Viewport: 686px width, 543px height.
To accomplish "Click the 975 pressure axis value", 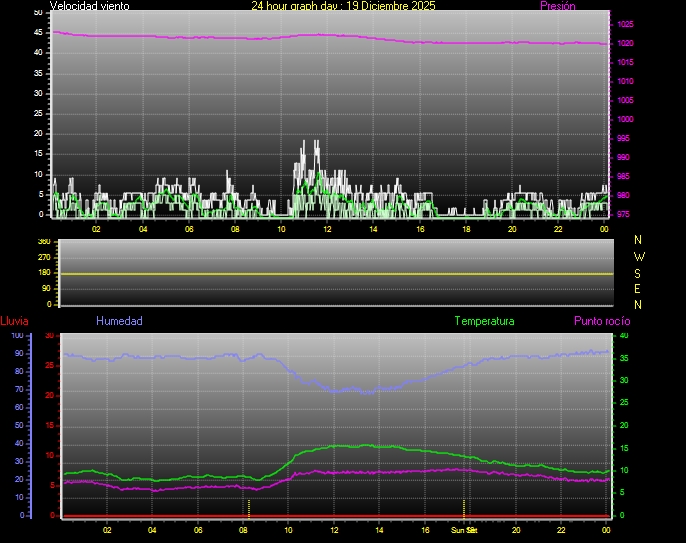I will click(624, 214).
